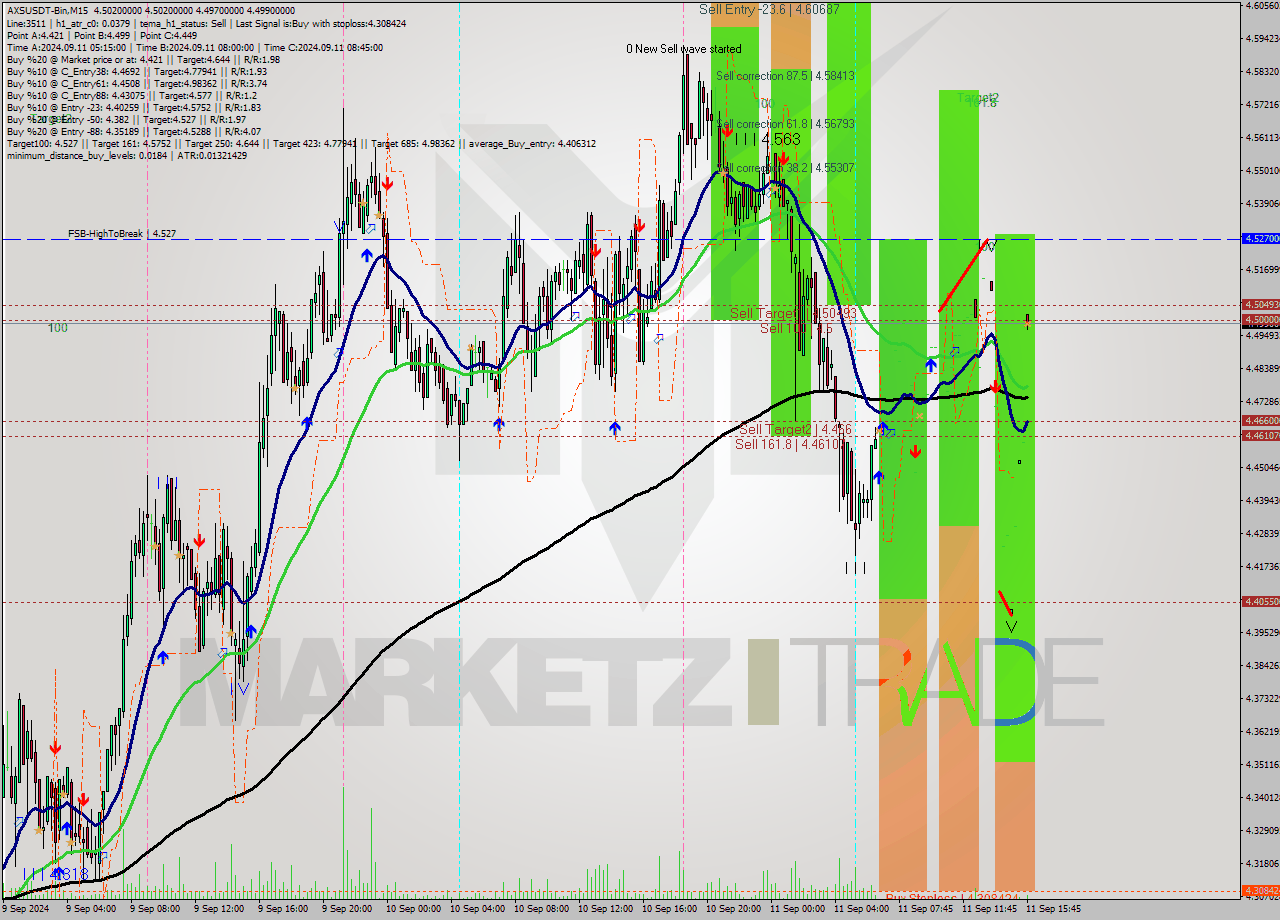
Task: Click the green '100' level label
Action: [58, 328]
